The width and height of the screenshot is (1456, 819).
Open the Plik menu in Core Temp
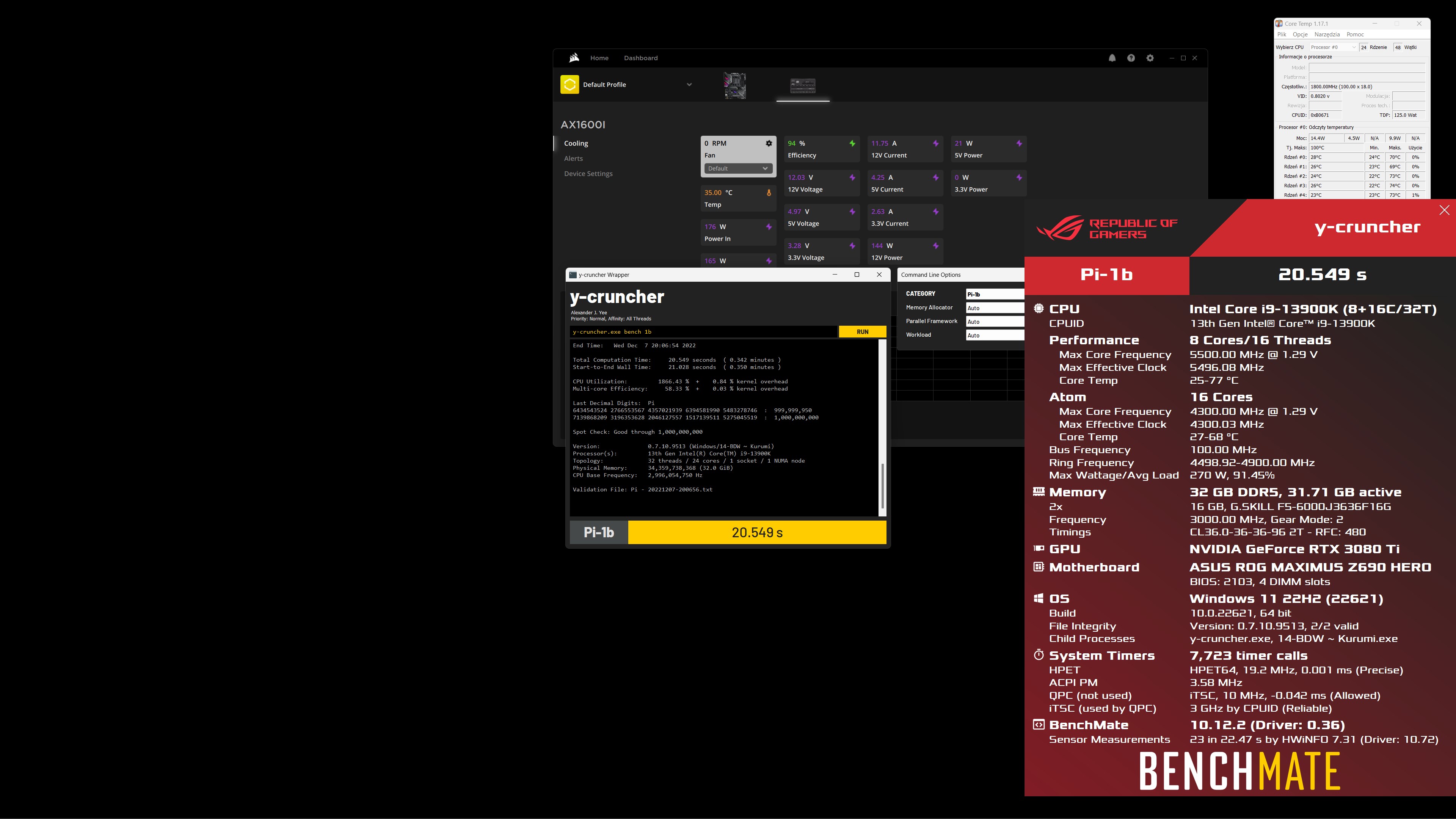coord(1282,35)
